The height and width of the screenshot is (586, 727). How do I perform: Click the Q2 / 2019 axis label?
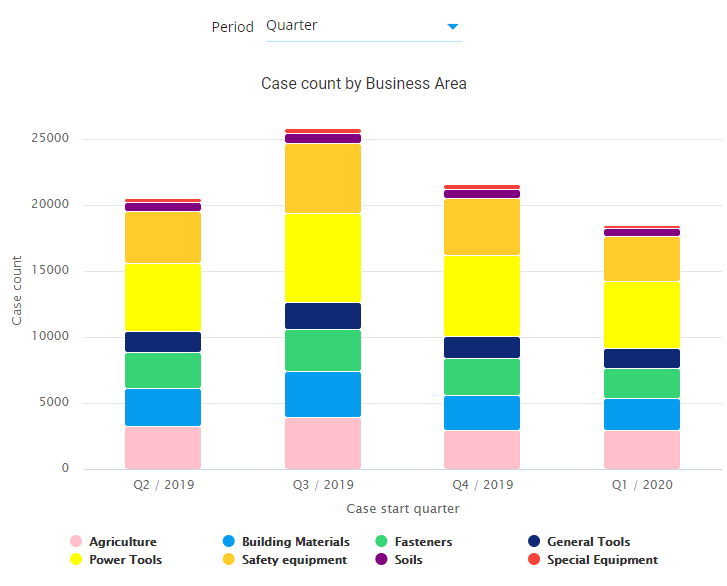(164, 484)
